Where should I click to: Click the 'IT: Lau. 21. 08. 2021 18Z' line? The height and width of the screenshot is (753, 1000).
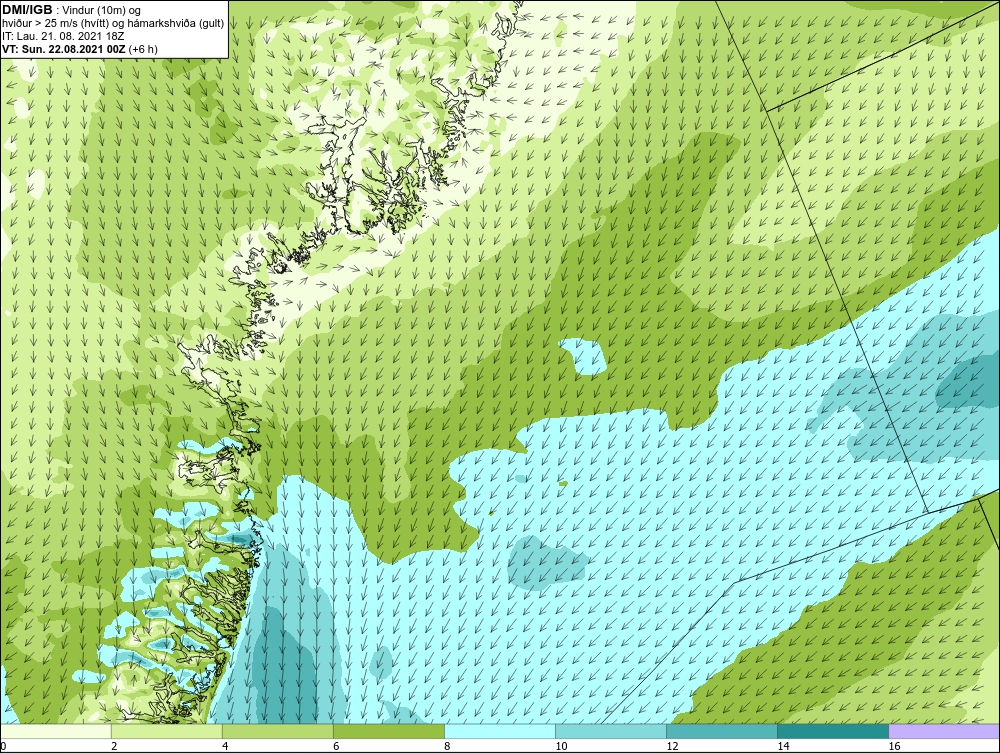coord(62,36)
